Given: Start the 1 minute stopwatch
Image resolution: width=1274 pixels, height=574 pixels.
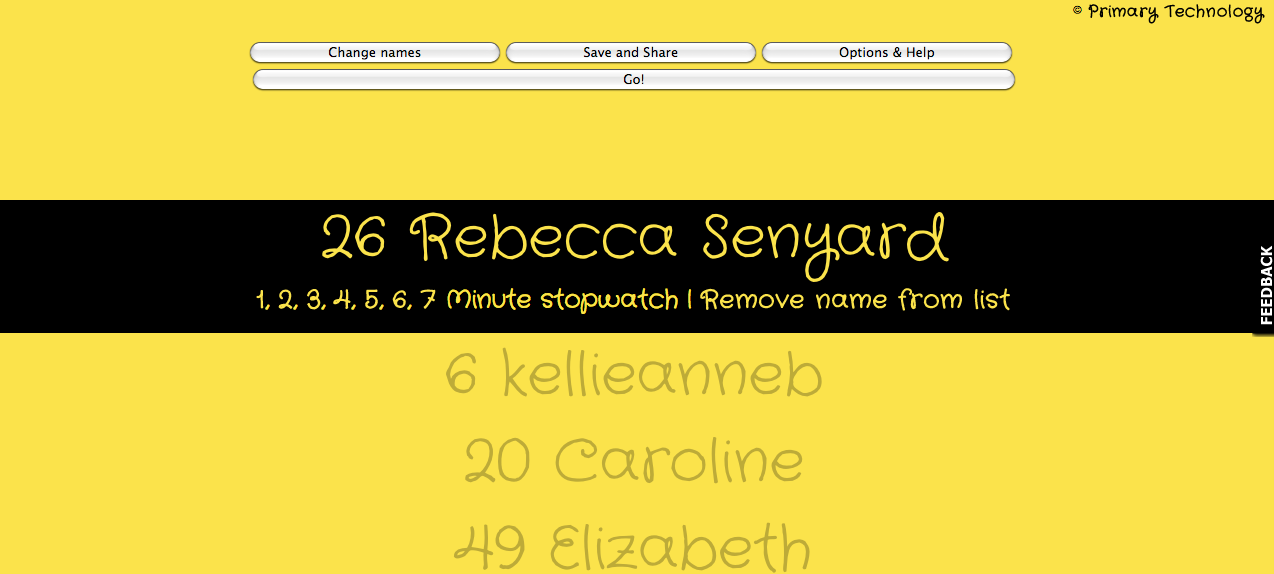Looking at the screenshot, I should coord(262,300).
